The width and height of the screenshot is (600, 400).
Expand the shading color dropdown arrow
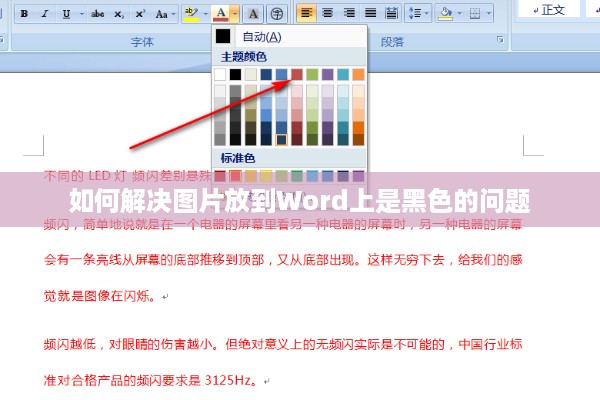tap(459, 13)
